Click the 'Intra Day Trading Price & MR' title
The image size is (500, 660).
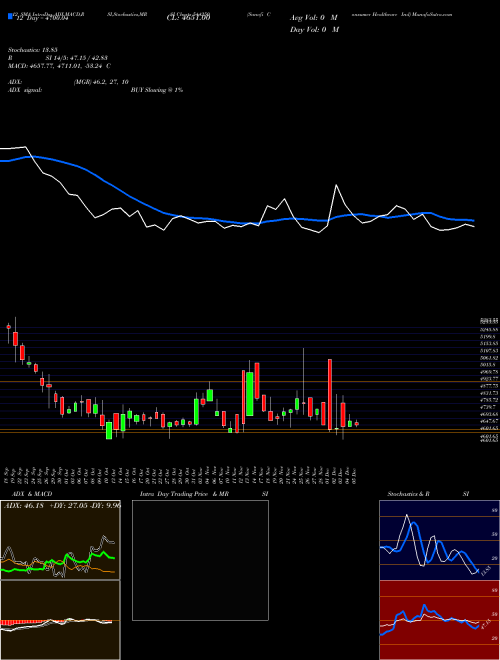coord(184,494)
